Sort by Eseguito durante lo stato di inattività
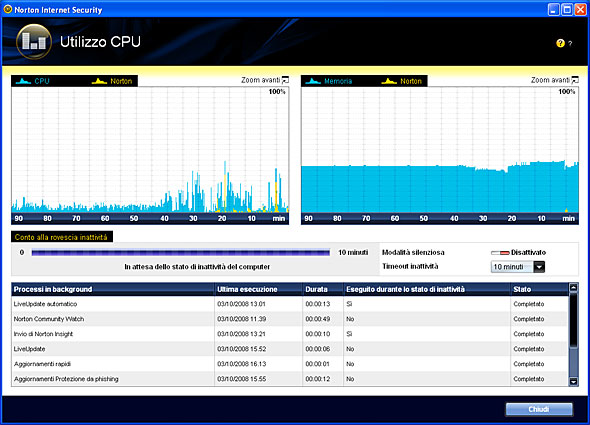This screenshot has width=590, height=425. (427, 289)
